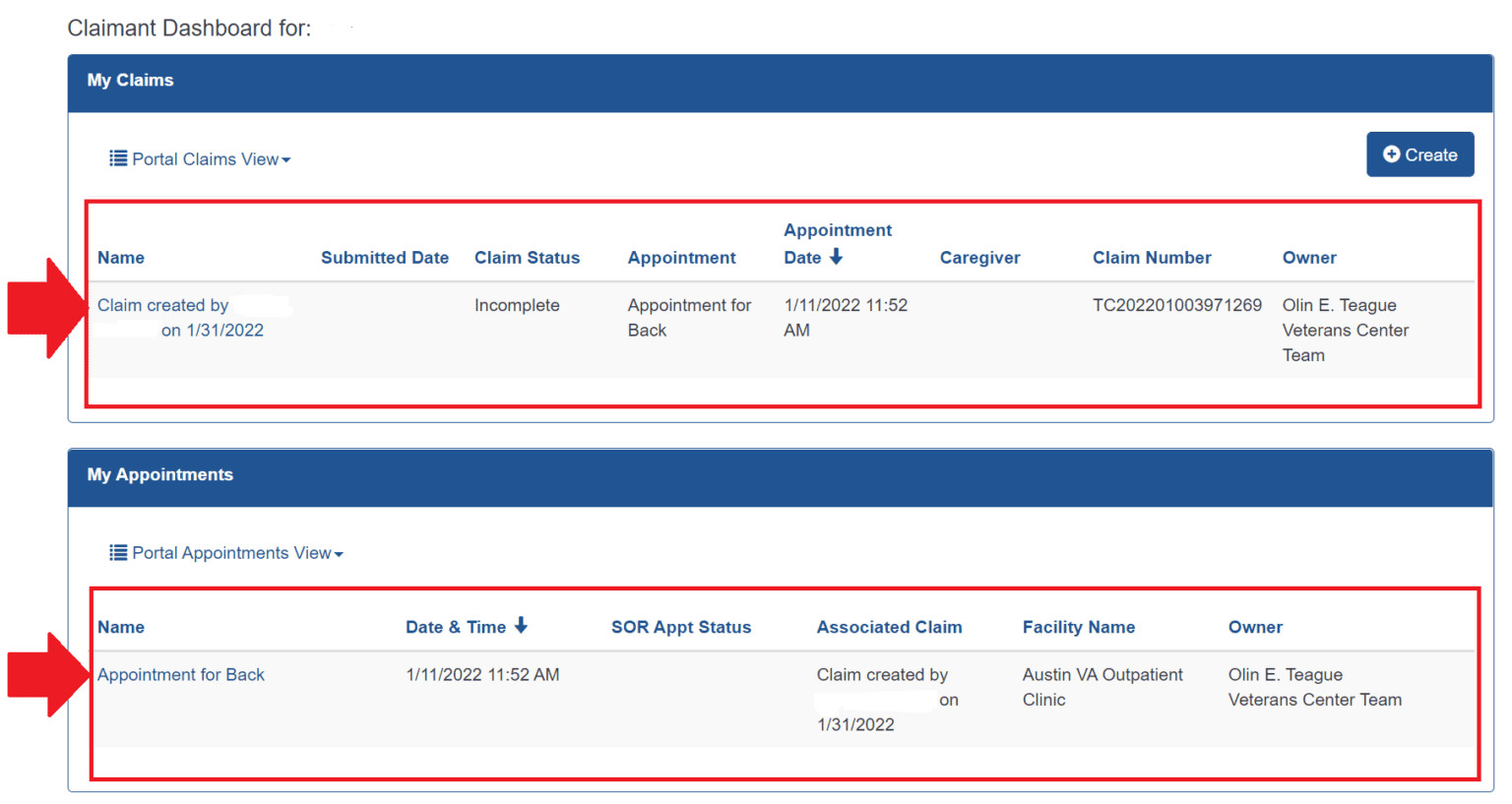1512x804 pixels.
Task: Click the plus icon on the Create button
Action: 1392,155
